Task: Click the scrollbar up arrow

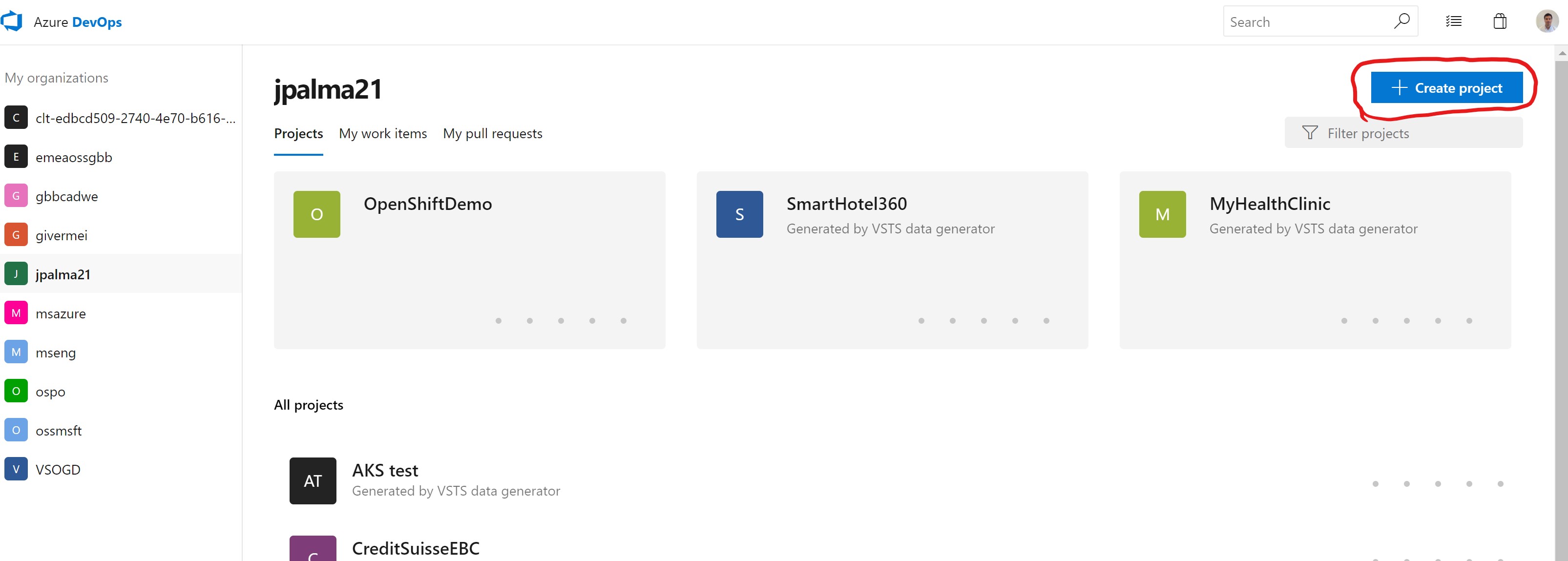Action: click(x=1561, y=53)
